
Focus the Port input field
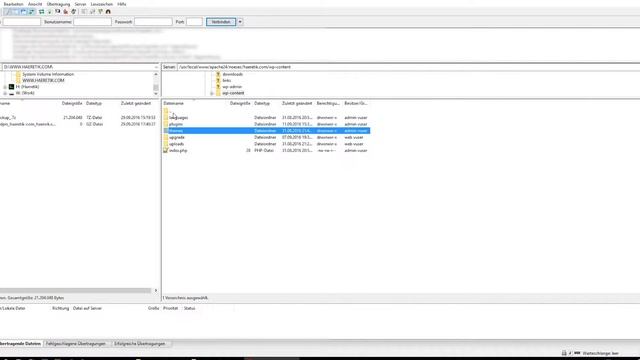coord(194,22)
